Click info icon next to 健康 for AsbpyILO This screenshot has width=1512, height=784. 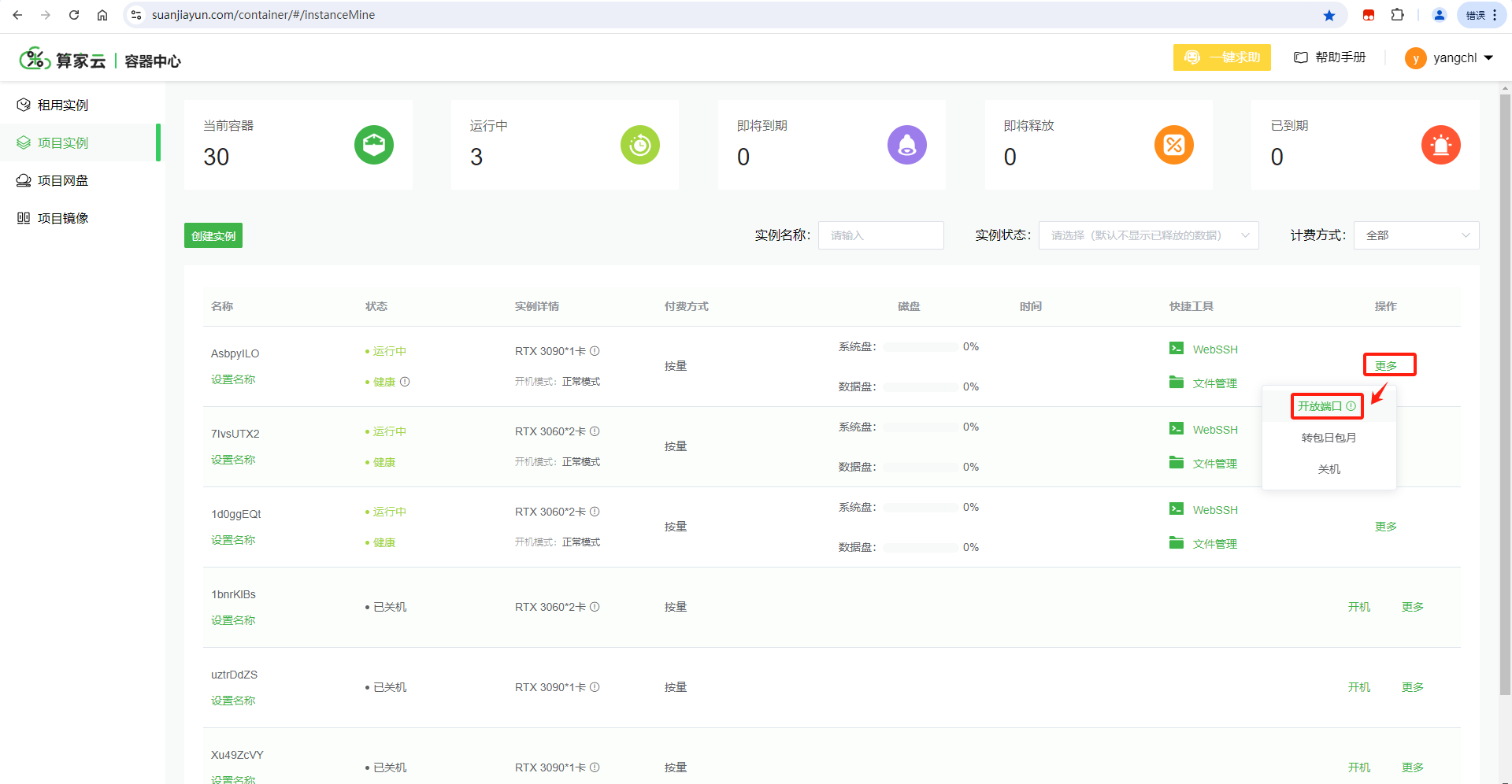point(405,382)
